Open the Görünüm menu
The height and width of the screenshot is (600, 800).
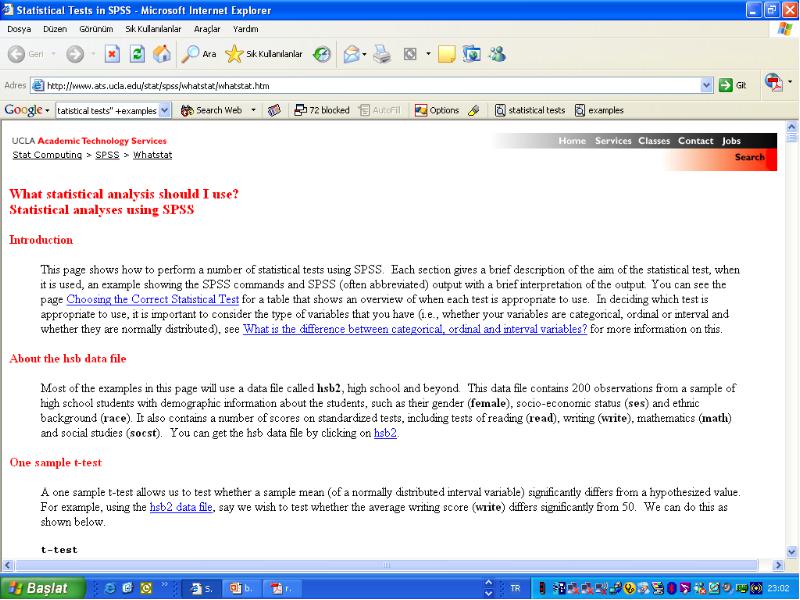[x=96, y=29]
